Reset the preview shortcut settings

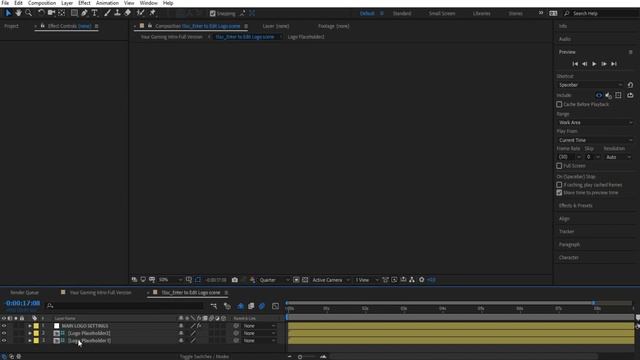[630, 85]
